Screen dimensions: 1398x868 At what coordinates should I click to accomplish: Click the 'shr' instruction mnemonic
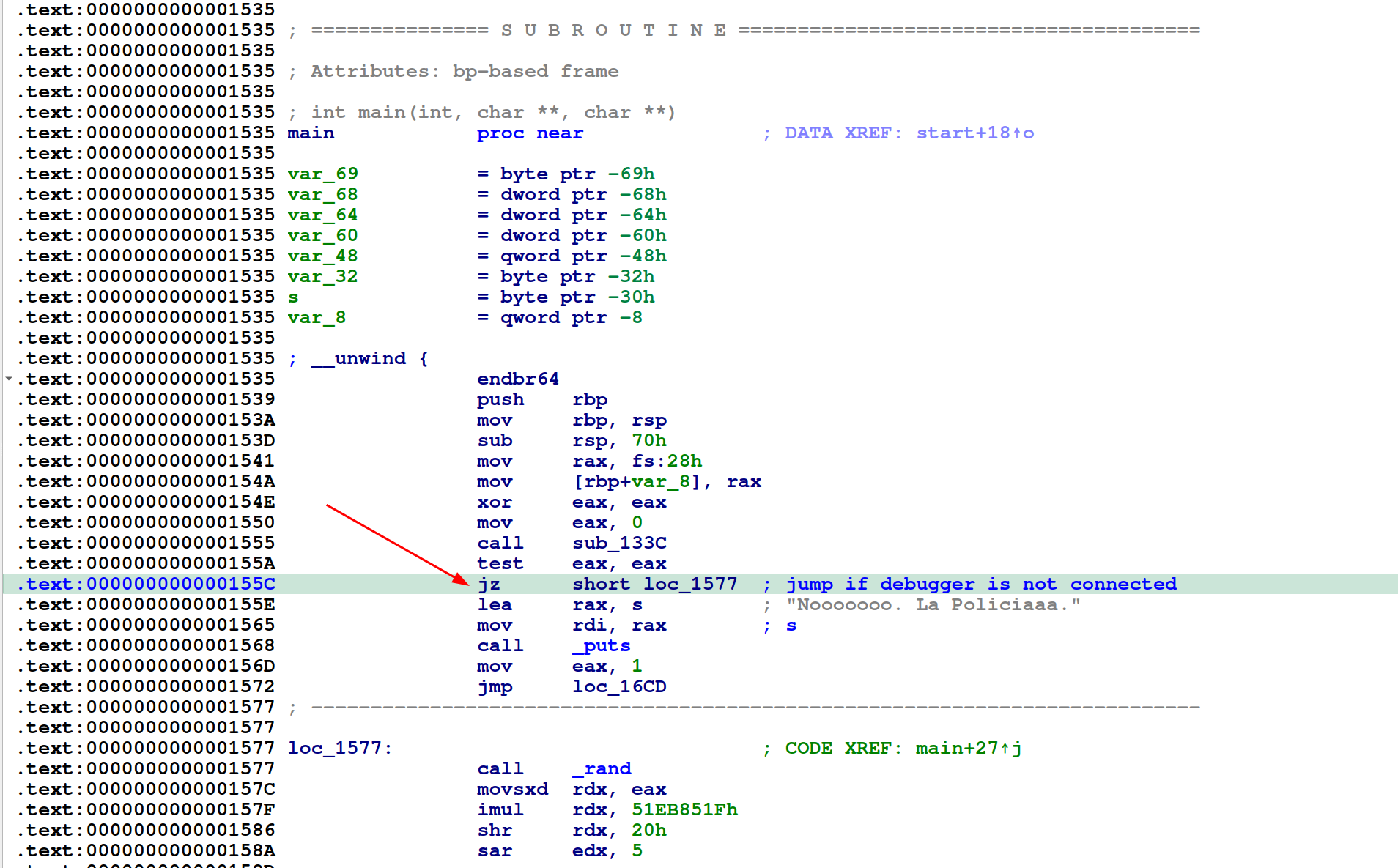495,830
